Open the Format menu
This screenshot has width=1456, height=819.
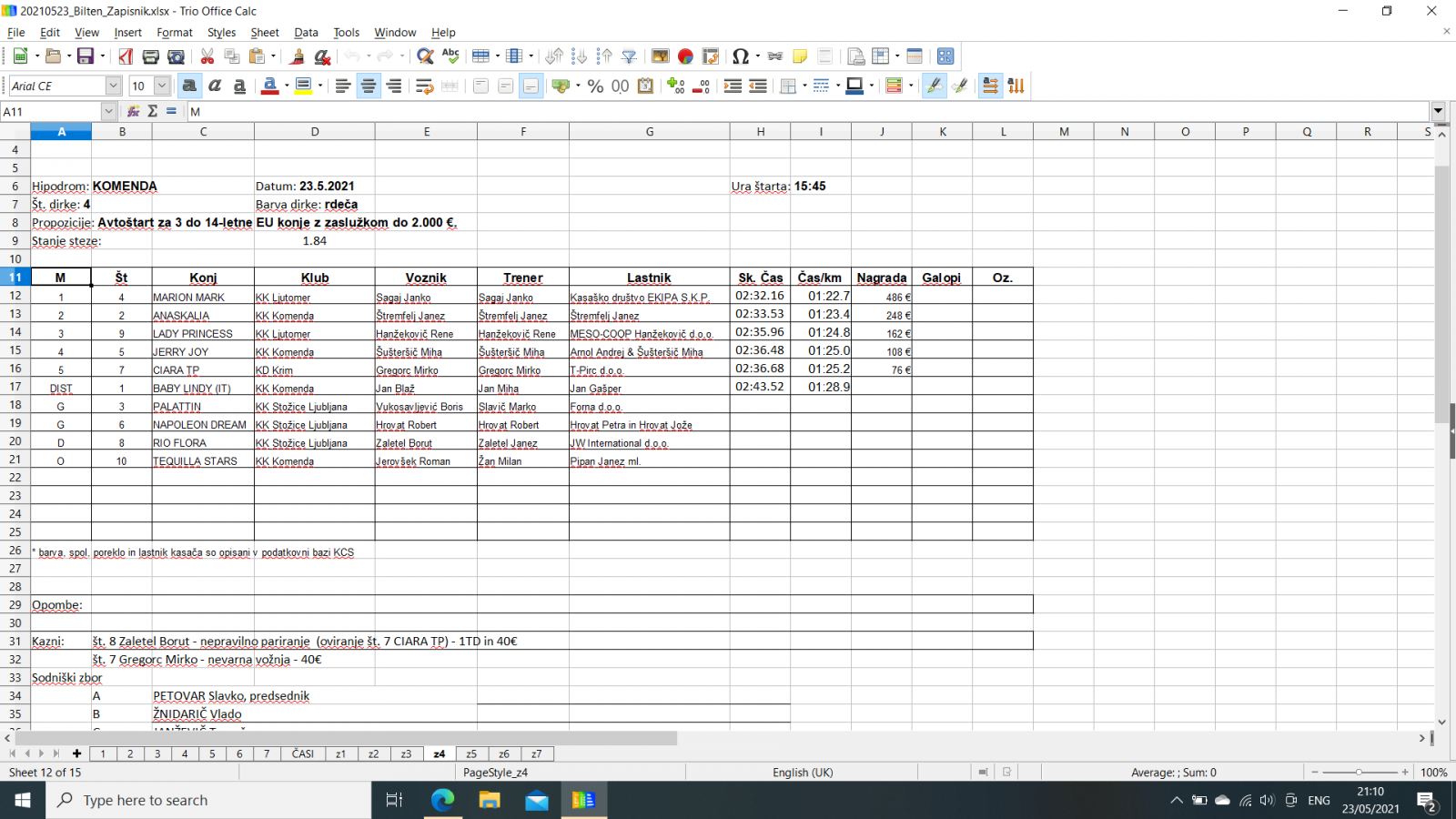point(174,32)
